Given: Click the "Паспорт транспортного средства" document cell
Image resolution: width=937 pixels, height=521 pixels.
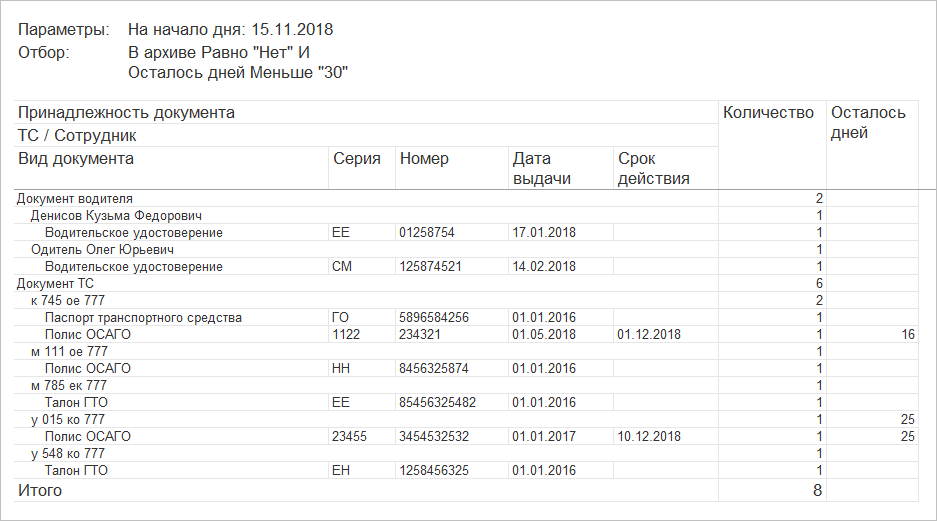Looking at the screenshot, I should (x=143, y=318).
